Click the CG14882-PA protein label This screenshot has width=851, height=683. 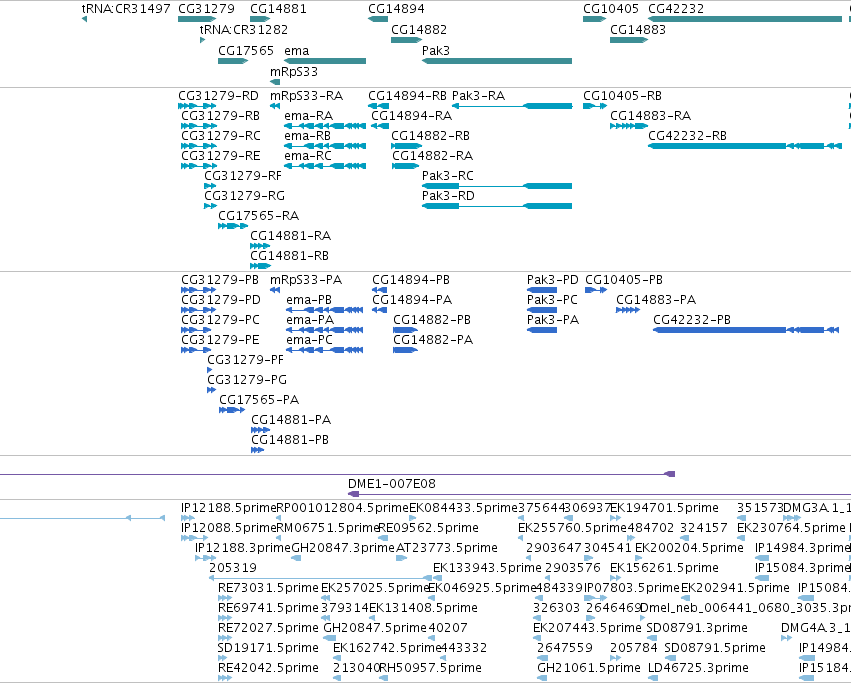point(433,340)
